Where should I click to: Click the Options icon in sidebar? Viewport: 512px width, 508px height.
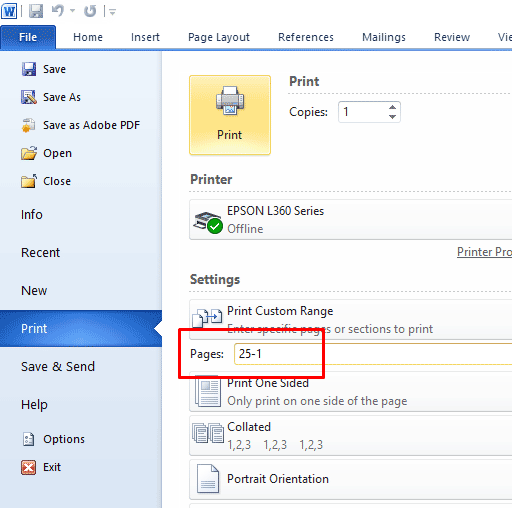[28, 439]
